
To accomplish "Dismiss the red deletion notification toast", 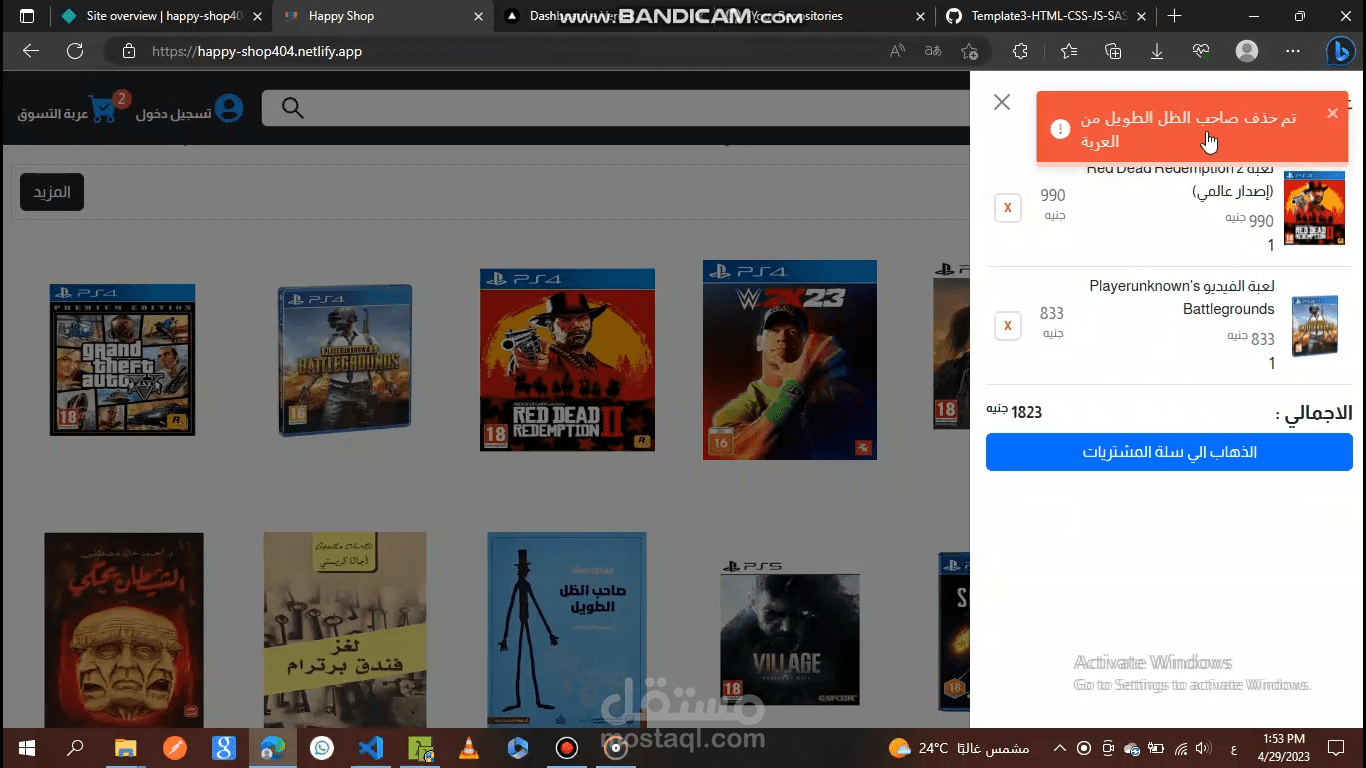I will pyautogui.click(x=1332, y=113).
